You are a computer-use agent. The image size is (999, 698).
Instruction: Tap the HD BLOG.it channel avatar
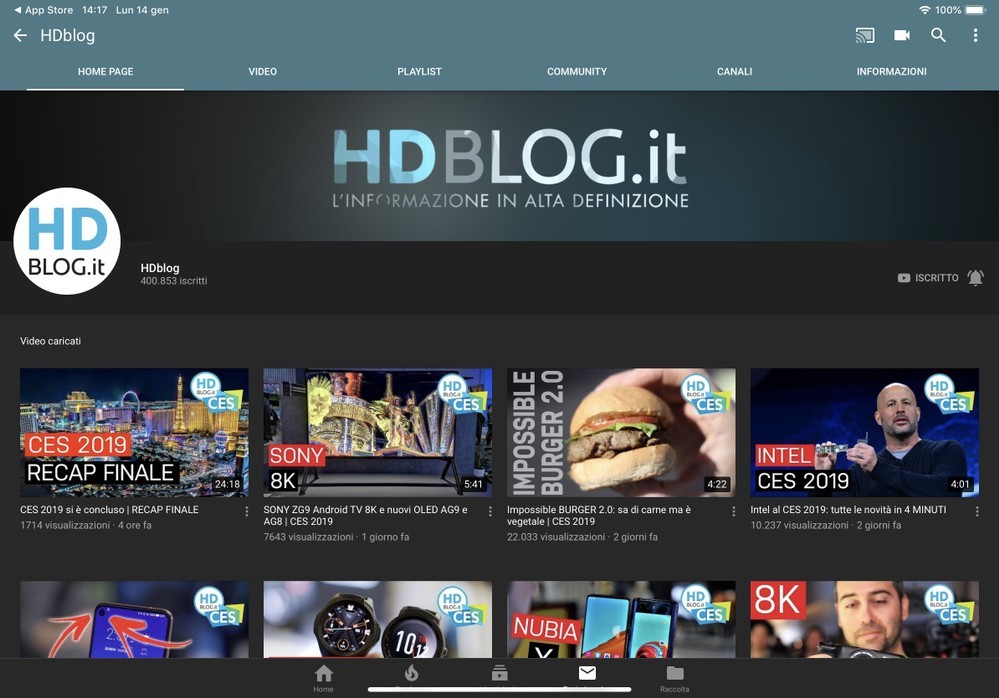[x=67, y=241]
